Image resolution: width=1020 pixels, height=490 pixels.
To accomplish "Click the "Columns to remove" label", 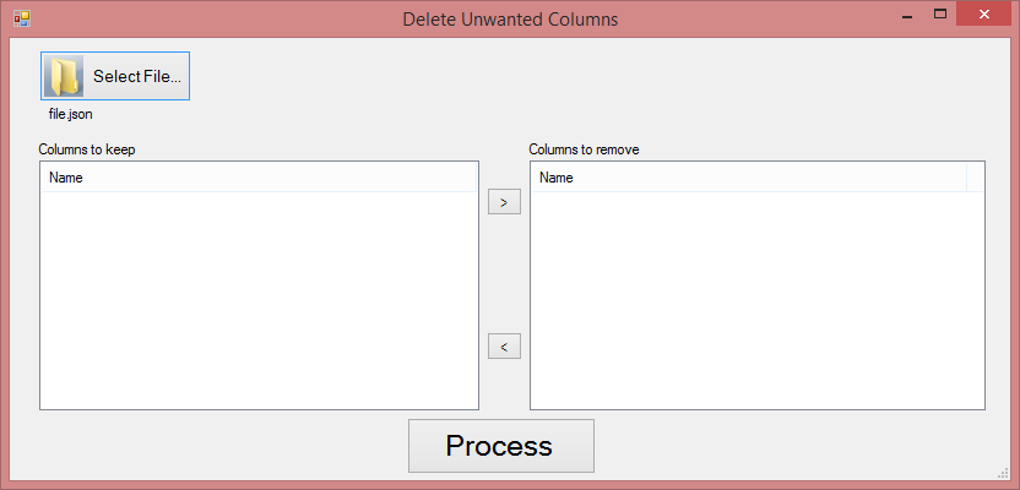I will 584,150.
